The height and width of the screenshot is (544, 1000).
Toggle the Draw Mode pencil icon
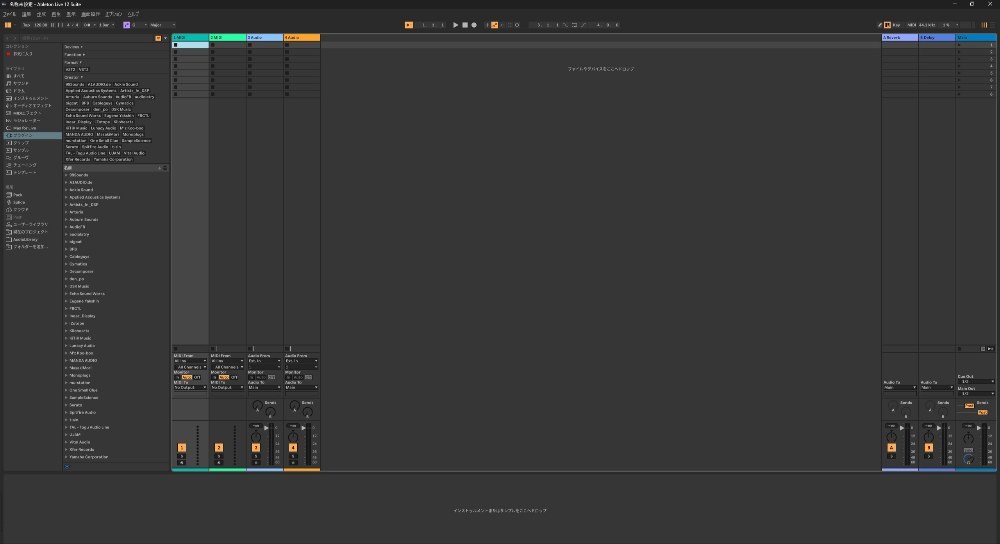[880, 25]
